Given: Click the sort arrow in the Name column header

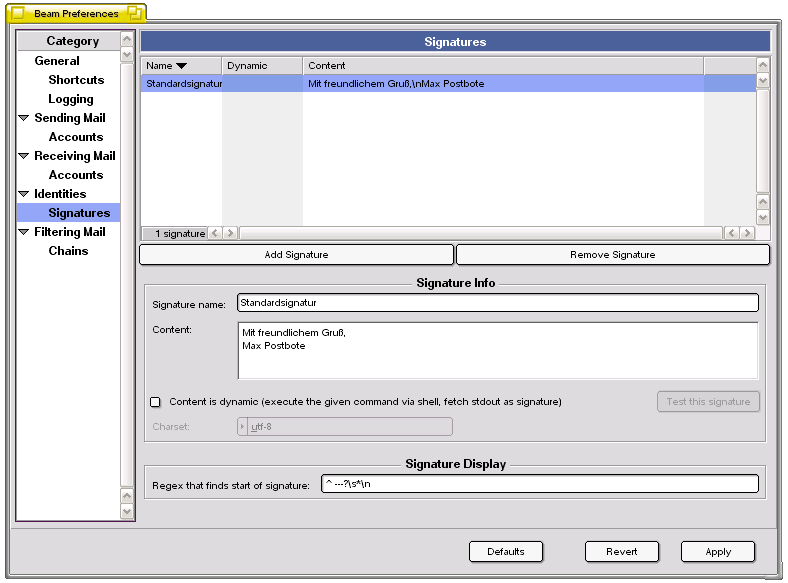Looking at the screenshot, I should point(181,66).
